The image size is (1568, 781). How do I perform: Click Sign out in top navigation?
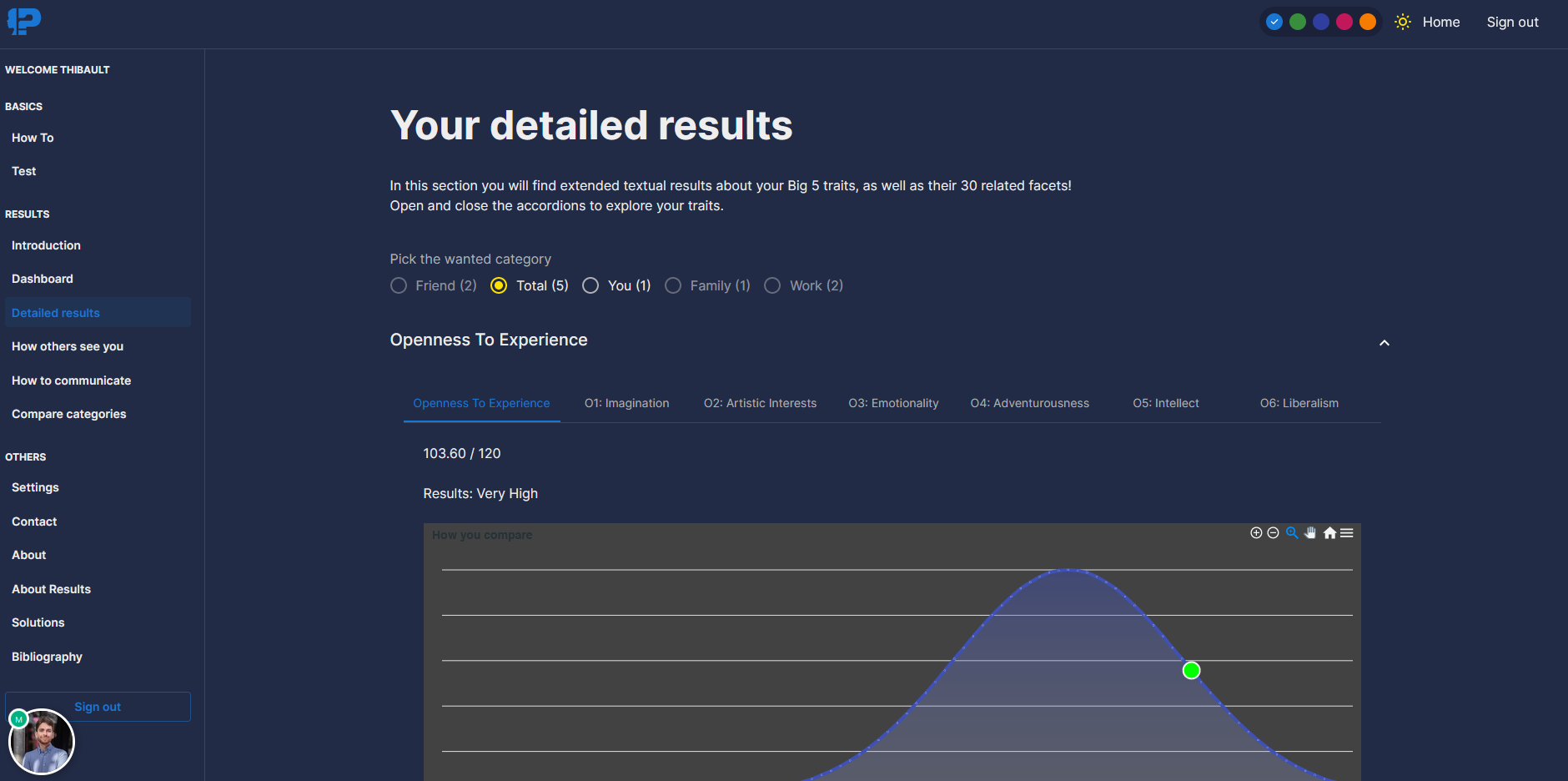[1513, 22]
